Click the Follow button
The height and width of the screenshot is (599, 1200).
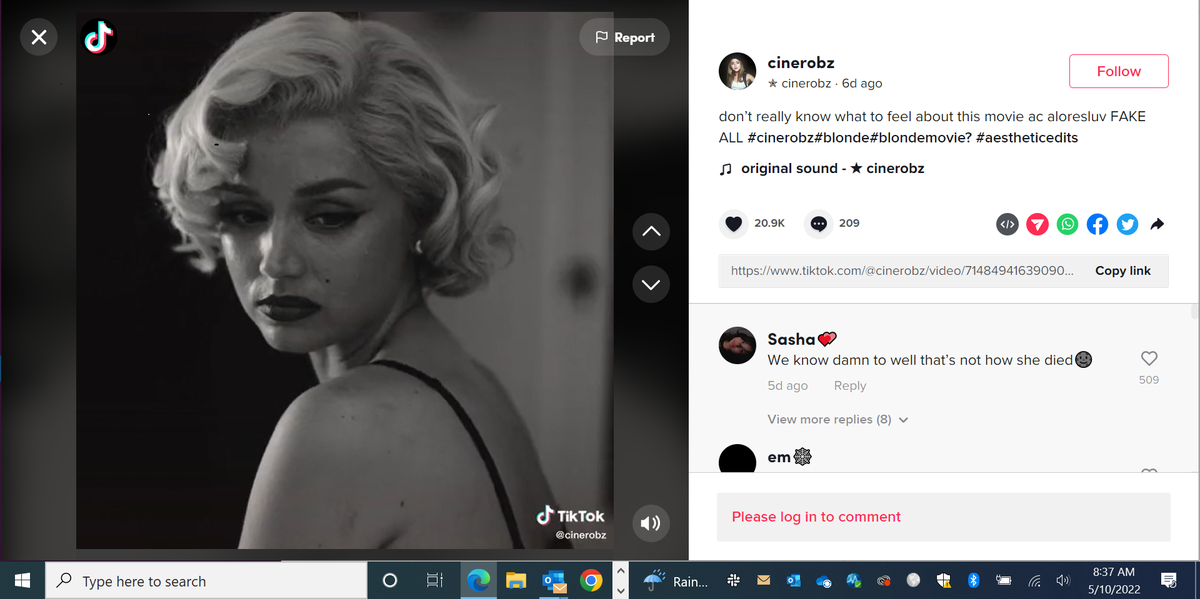click(x=1118, y=71)
